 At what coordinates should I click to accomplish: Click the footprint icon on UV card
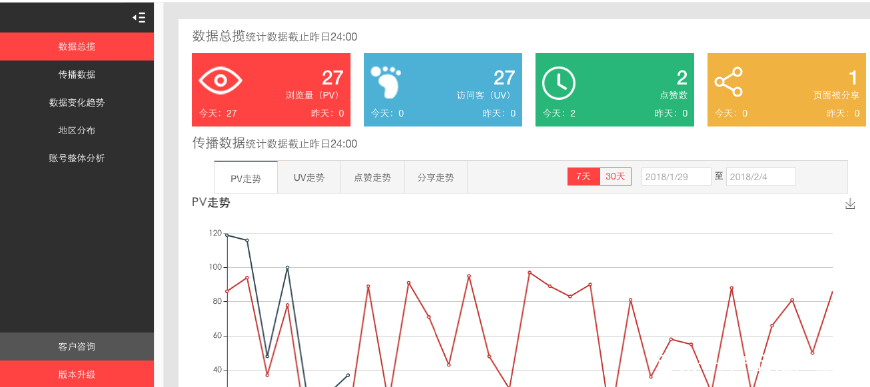pos(386,82)
